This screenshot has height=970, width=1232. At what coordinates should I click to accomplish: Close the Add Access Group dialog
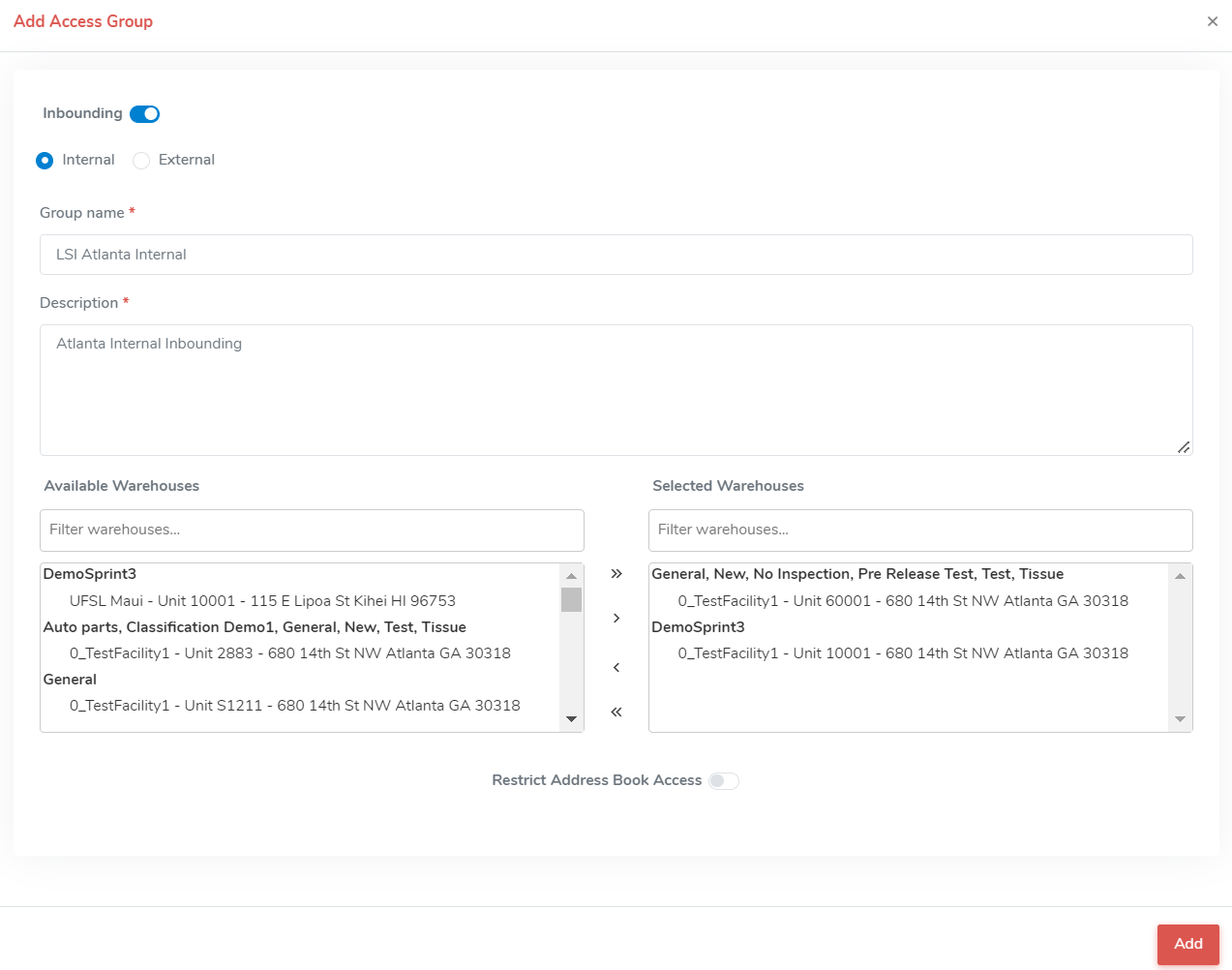(1212, 21)
